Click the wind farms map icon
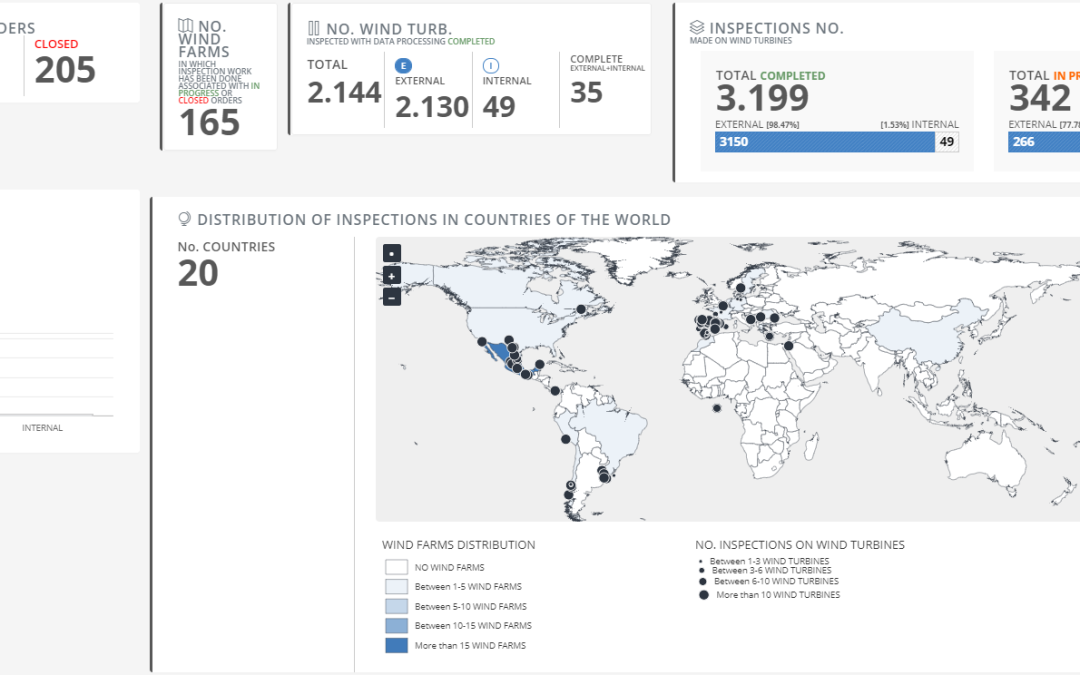This screenshot has height=675, width=1080. [x=185, y=26]
